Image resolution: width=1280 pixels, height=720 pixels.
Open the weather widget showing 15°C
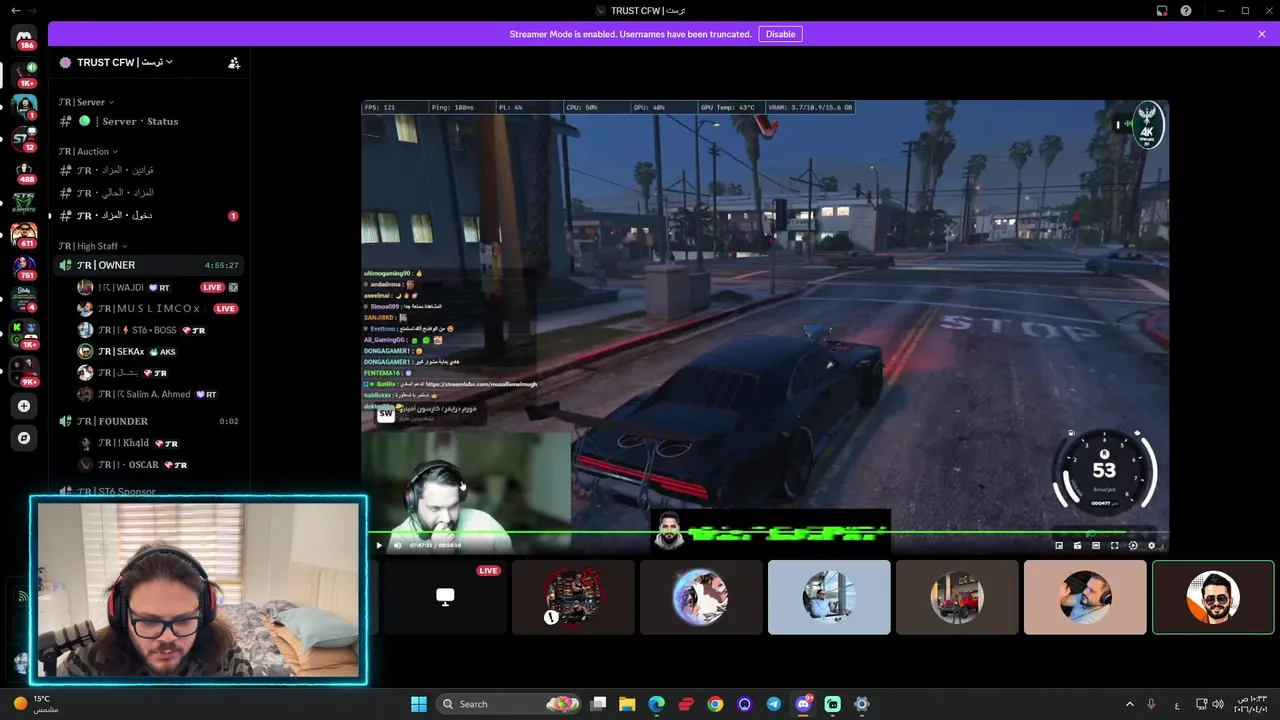(x=36, y=704)
